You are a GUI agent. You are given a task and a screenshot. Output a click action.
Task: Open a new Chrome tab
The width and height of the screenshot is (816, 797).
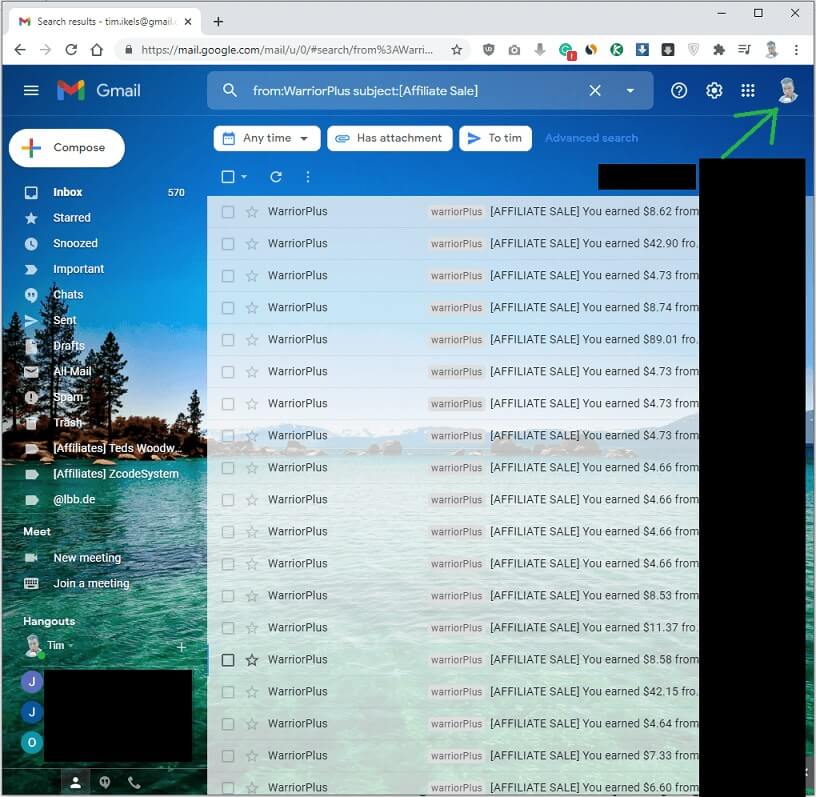219,21
